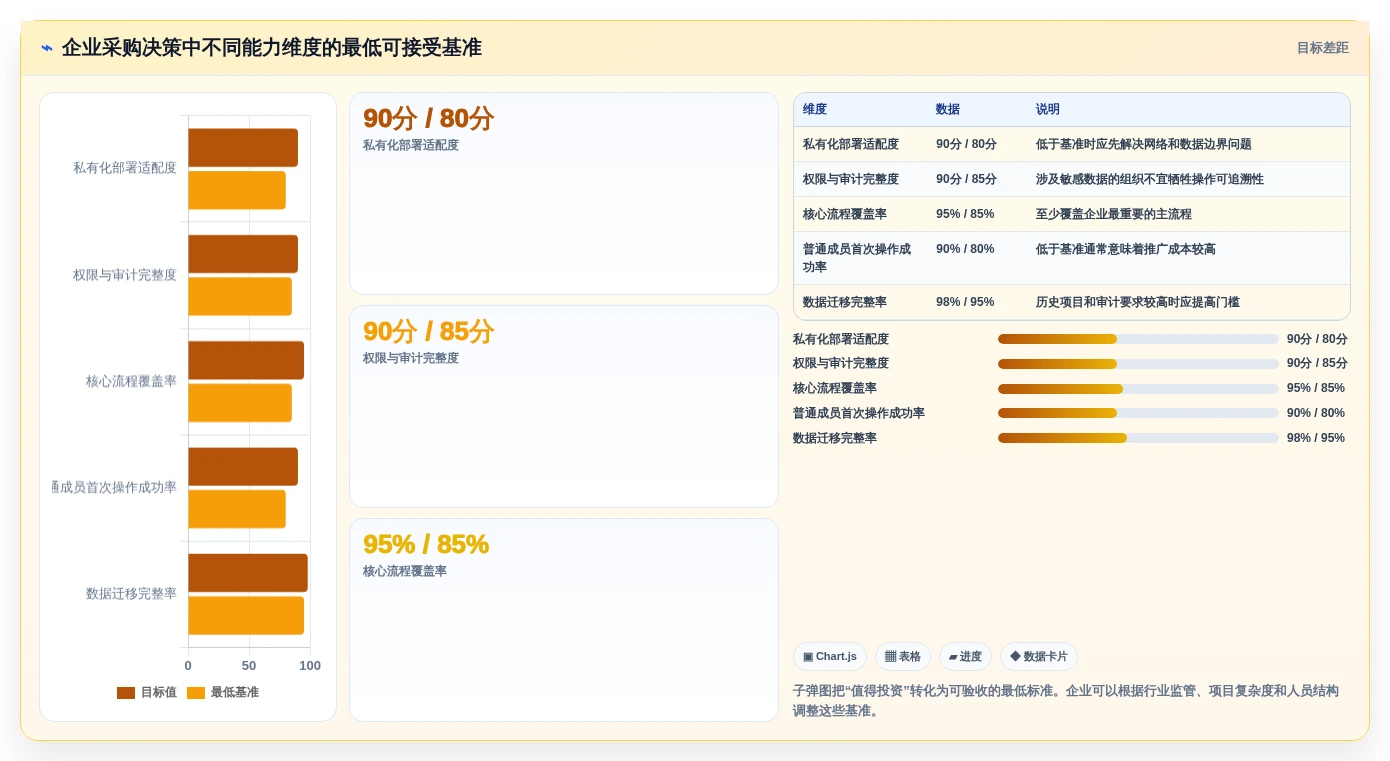Click the 目标差距 label in the header
The height and width of the screenshot is (761, 1390).
coord(1322,48)
